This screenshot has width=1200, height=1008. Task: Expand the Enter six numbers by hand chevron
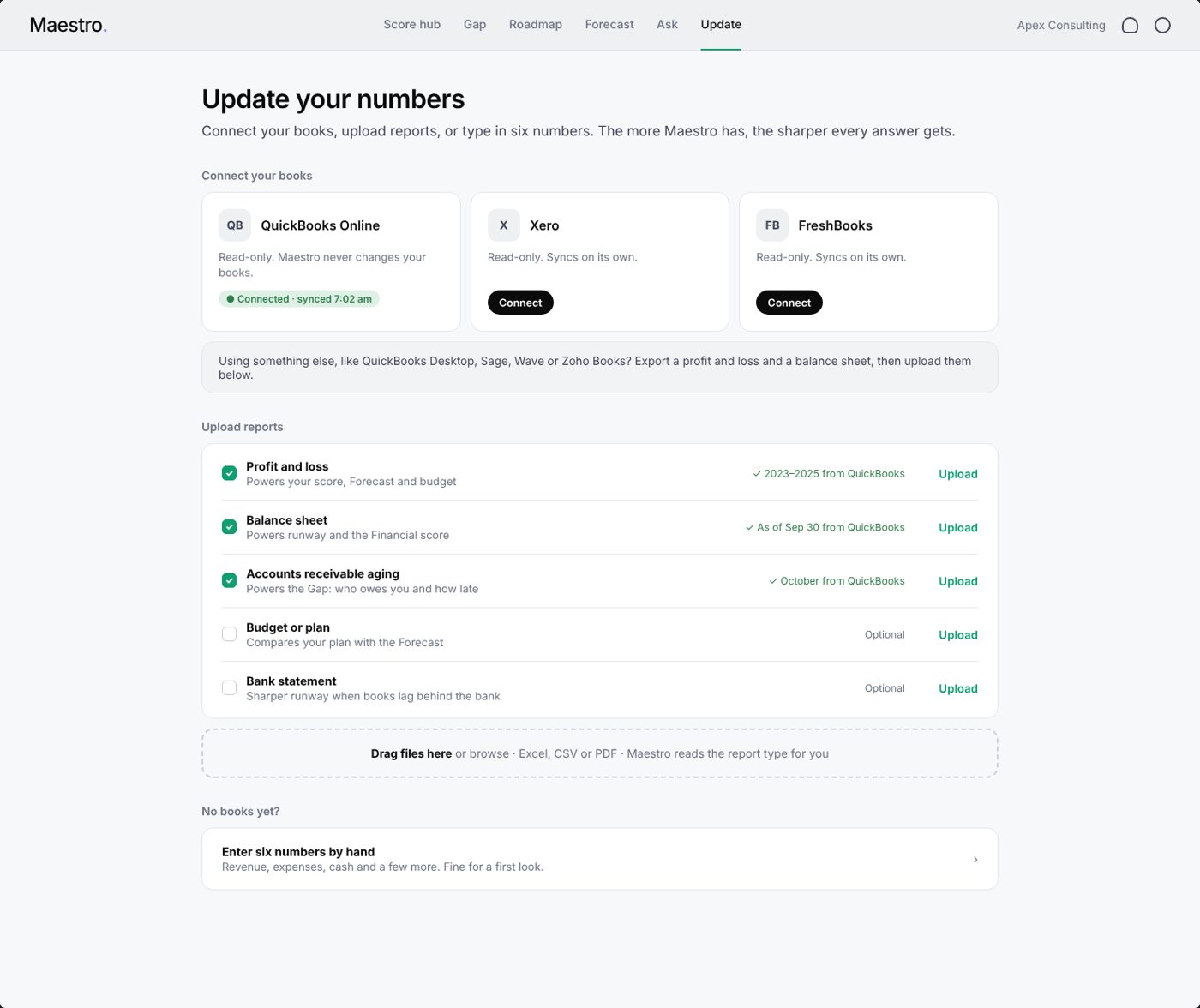pyautogui.click(x=975, y=859)
